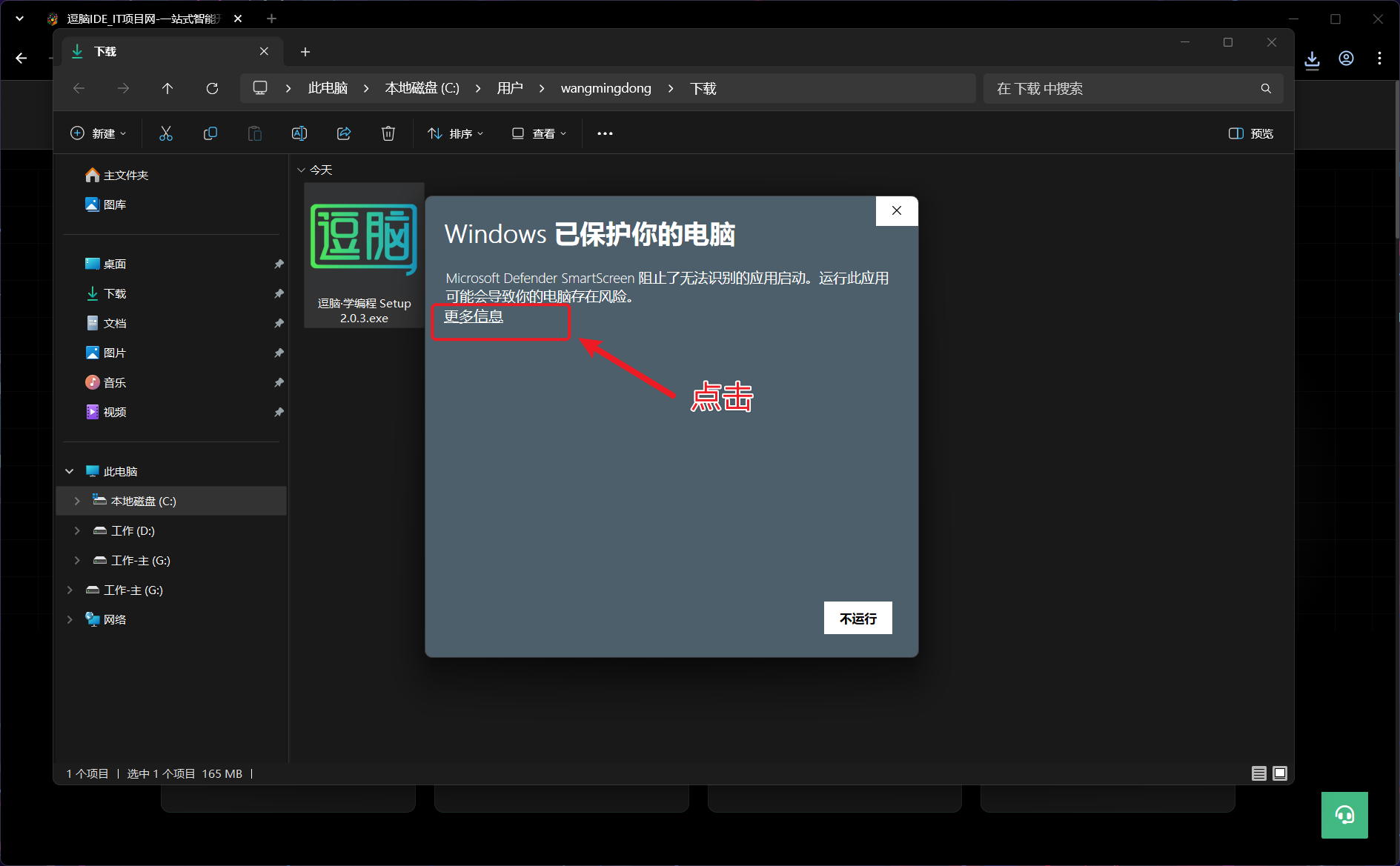This screenshot has width=1400, height=866.
Task: Unpin 桌面 using its pin icon
Action: click(x=279, y=264)
